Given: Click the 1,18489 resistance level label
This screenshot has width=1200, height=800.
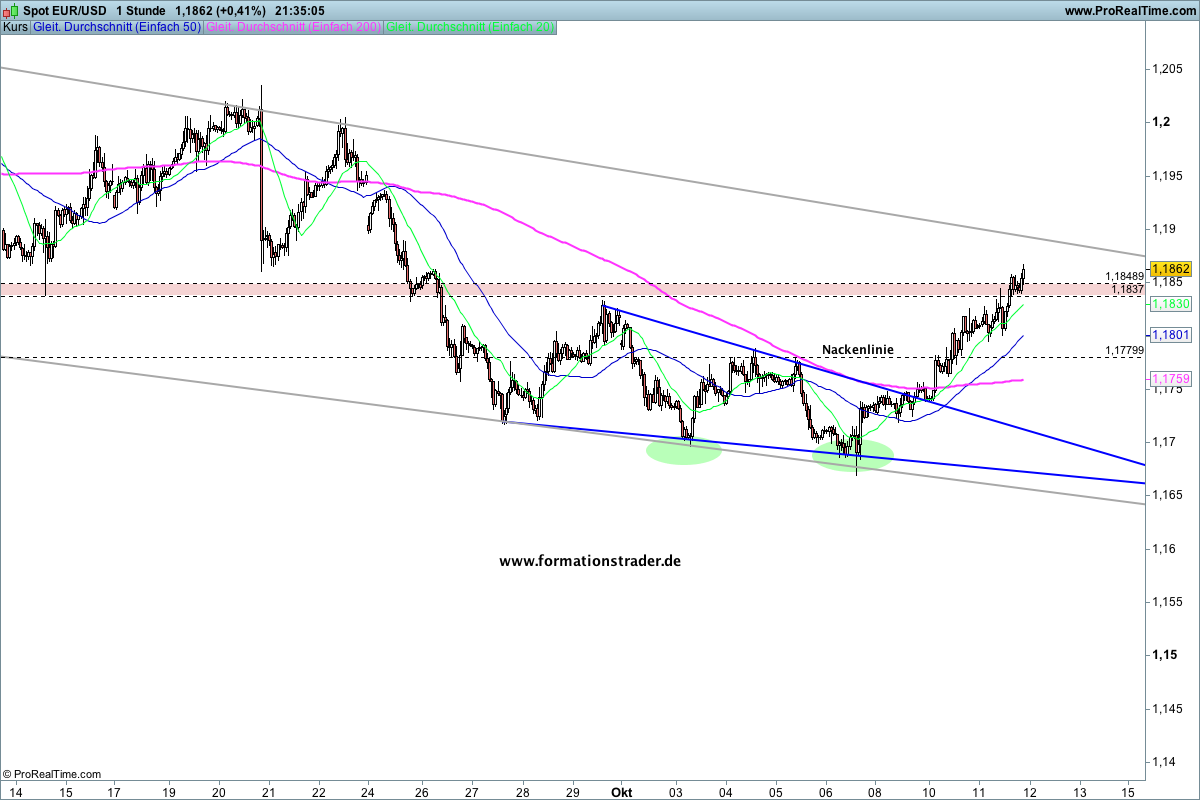Looking at the screenshot, I should click(x=1124, y=276).
